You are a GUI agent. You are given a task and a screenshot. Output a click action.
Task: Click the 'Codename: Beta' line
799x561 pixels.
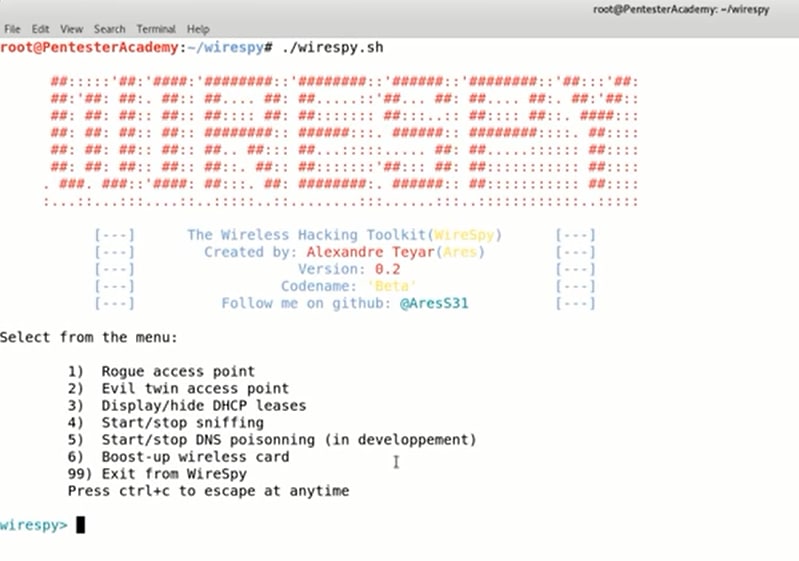point(349,286)
